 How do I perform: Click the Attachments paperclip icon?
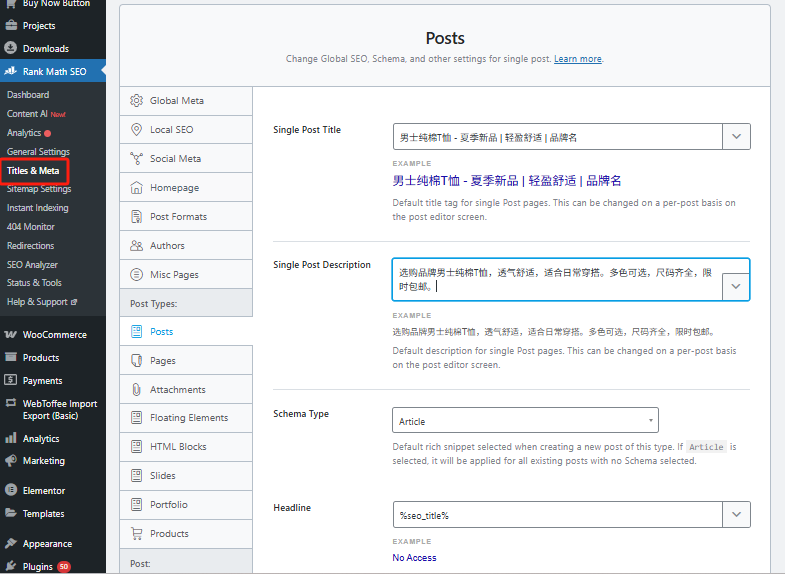point(137,390)
